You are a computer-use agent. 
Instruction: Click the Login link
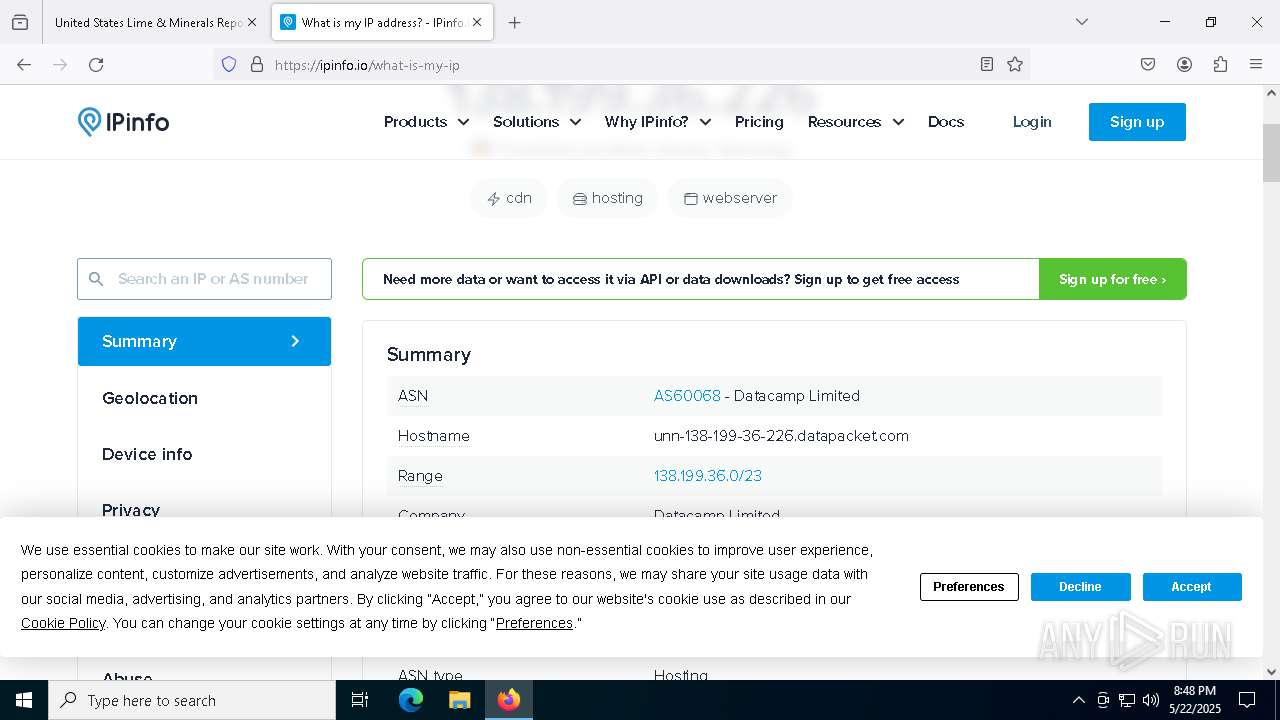tap(1032, 122)
